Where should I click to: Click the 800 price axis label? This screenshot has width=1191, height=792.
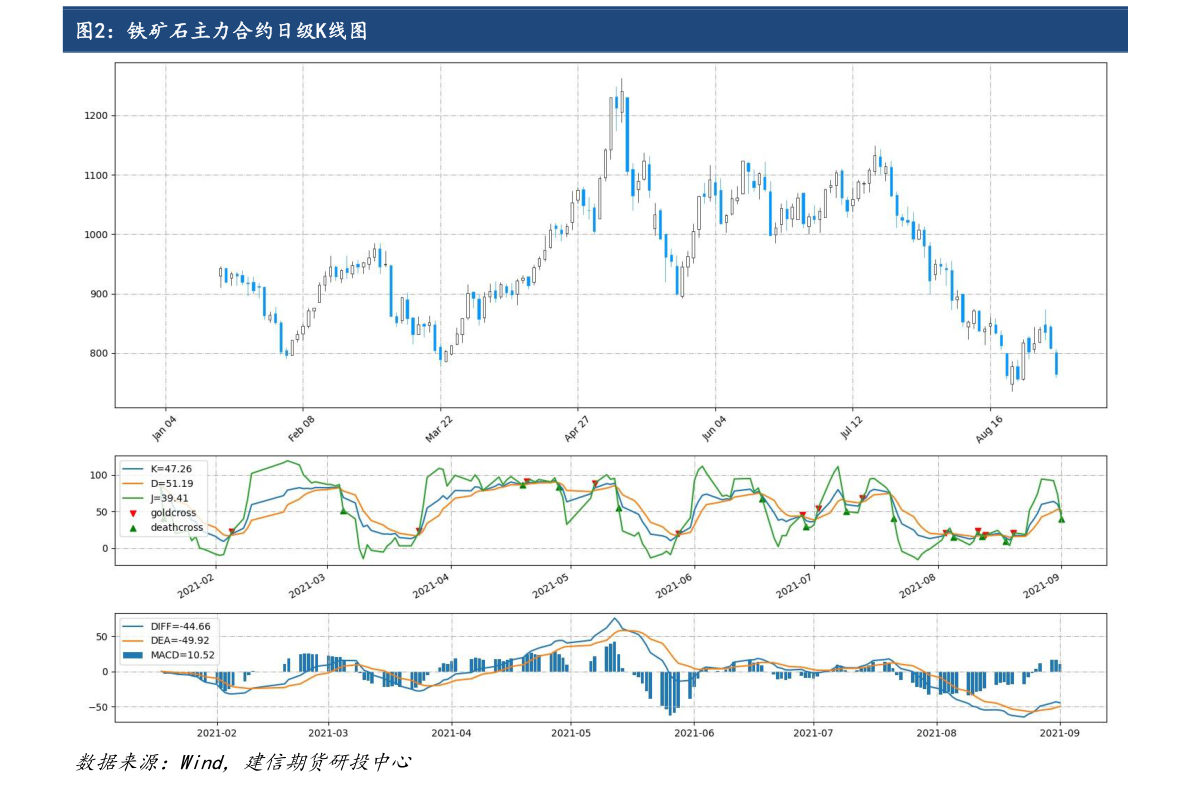pos(99,354)
